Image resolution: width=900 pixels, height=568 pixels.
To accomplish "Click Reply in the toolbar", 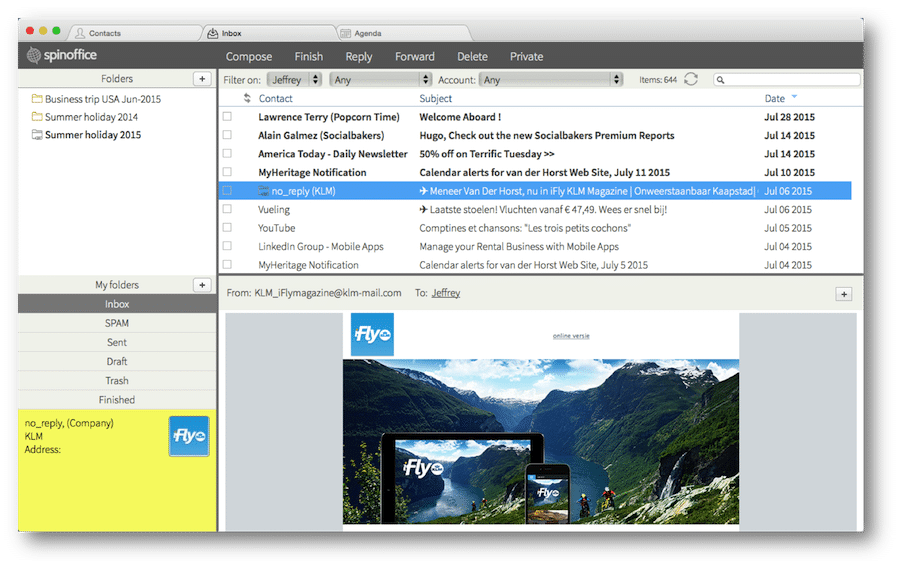I will pos(359,56).
